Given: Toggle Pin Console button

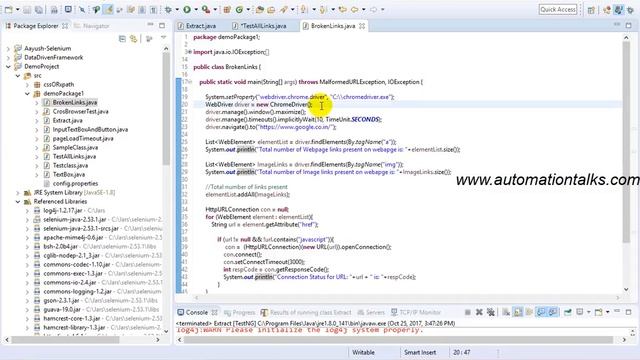Looking at the screenshot, I should point(568,312).
